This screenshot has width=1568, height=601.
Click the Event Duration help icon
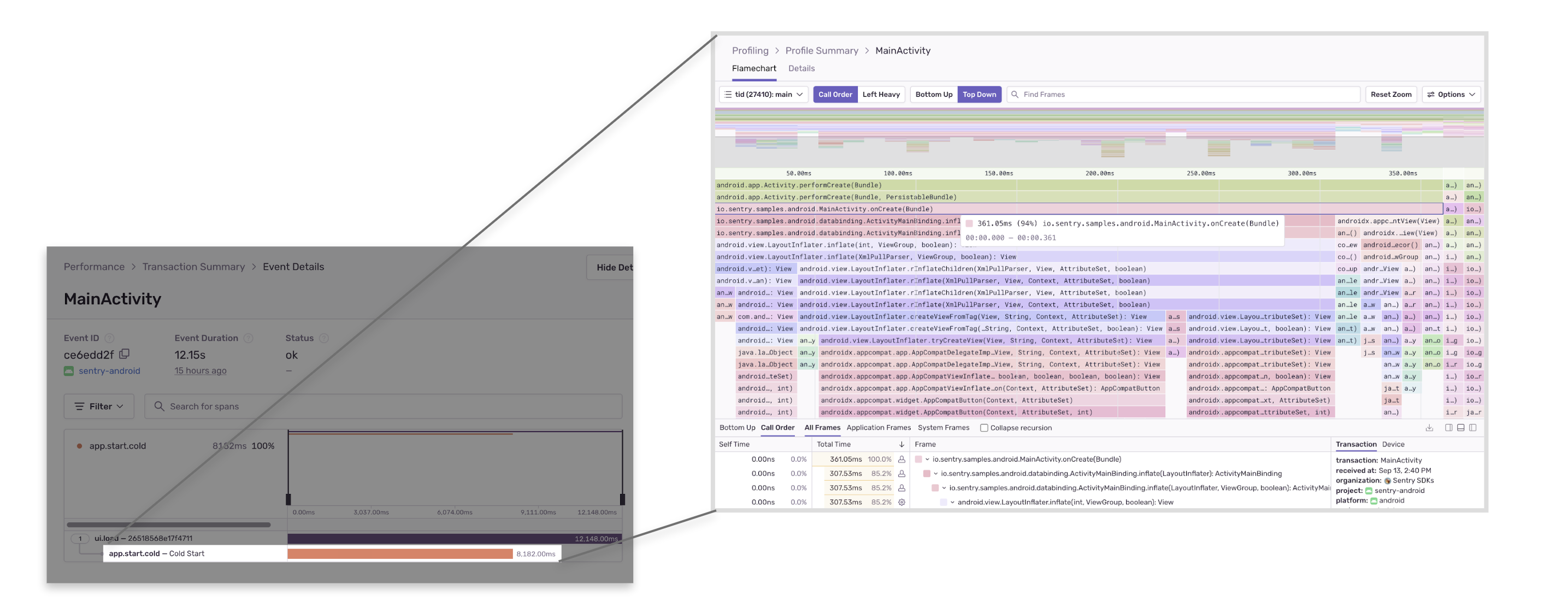click(x=247, y=338)
